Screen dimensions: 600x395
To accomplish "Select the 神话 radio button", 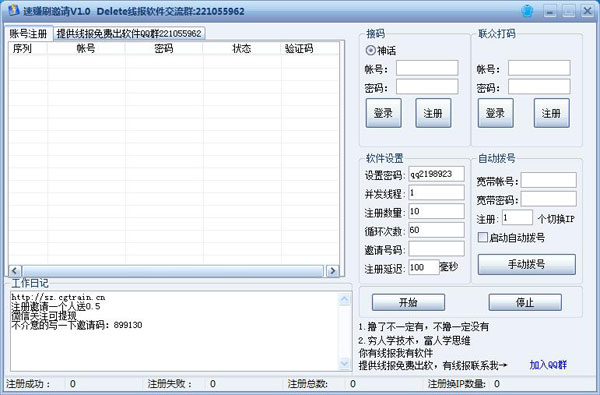I will (370, 50).
